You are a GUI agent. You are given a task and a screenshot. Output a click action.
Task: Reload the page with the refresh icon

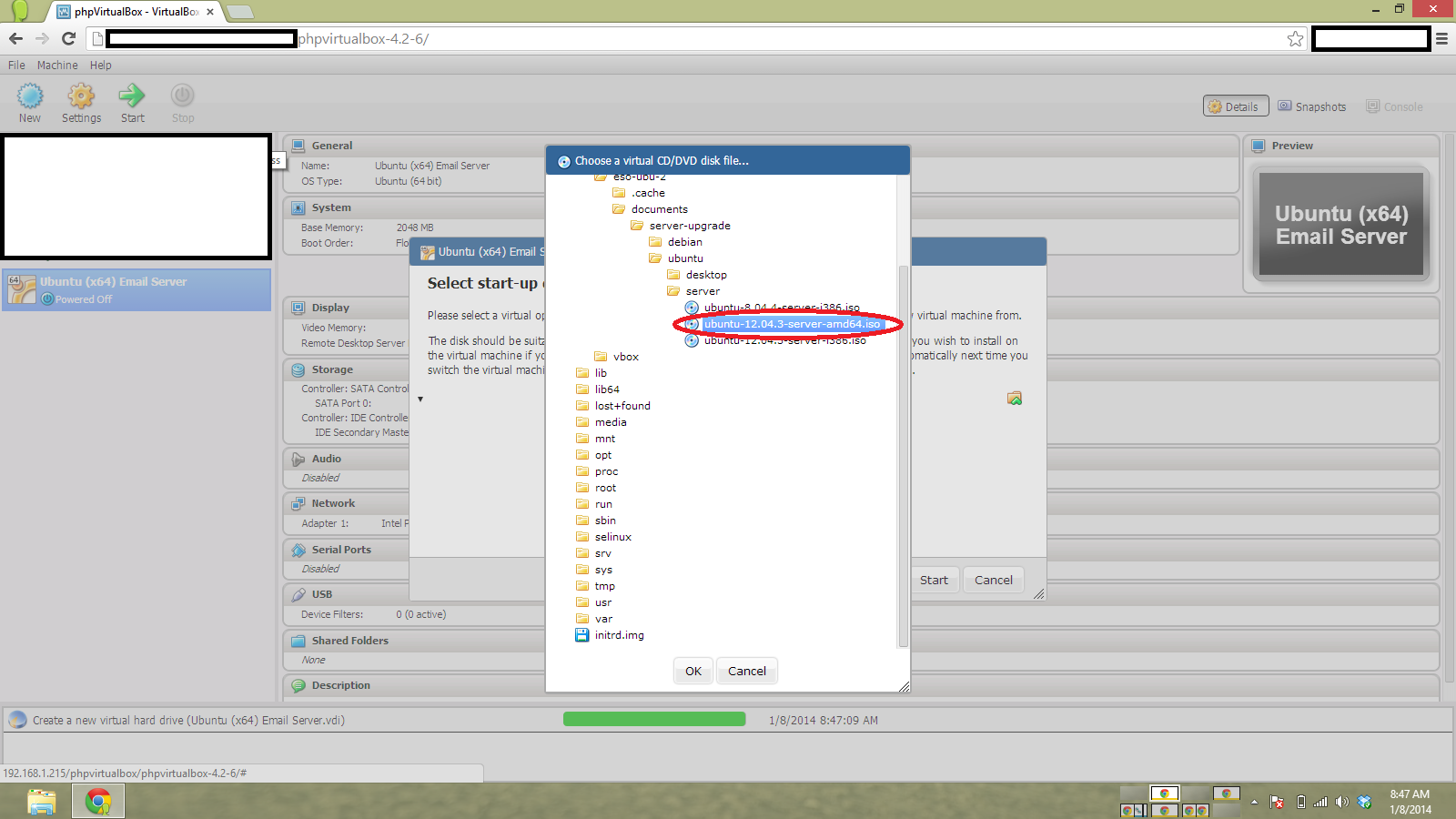[68, 38]
